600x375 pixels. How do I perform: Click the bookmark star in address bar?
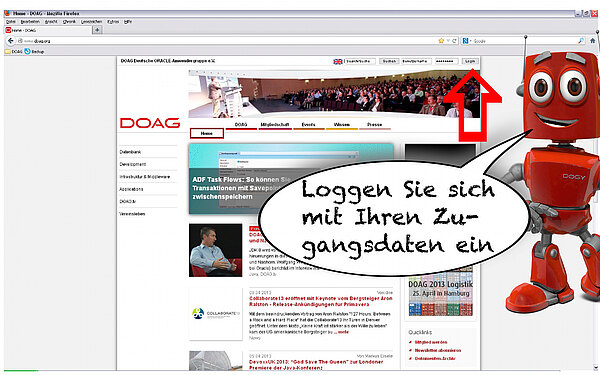click(441, 41)
